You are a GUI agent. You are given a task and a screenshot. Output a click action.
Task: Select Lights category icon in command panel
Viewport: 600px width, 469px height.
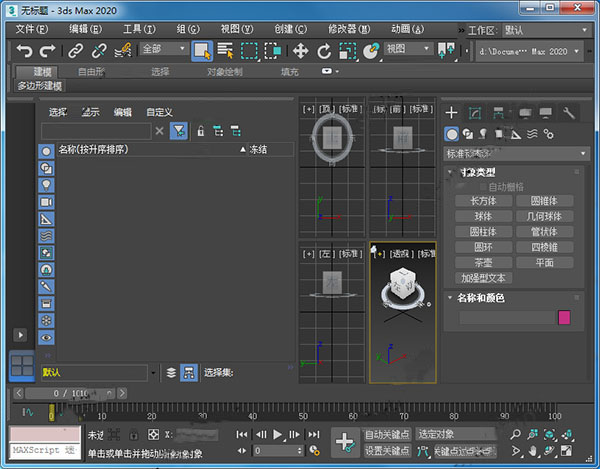pos(483,134)
